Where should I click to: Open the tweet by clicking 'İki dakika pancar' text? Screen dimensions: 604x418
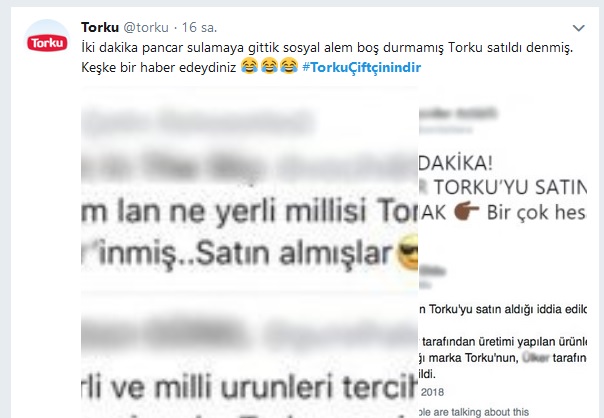132,48
